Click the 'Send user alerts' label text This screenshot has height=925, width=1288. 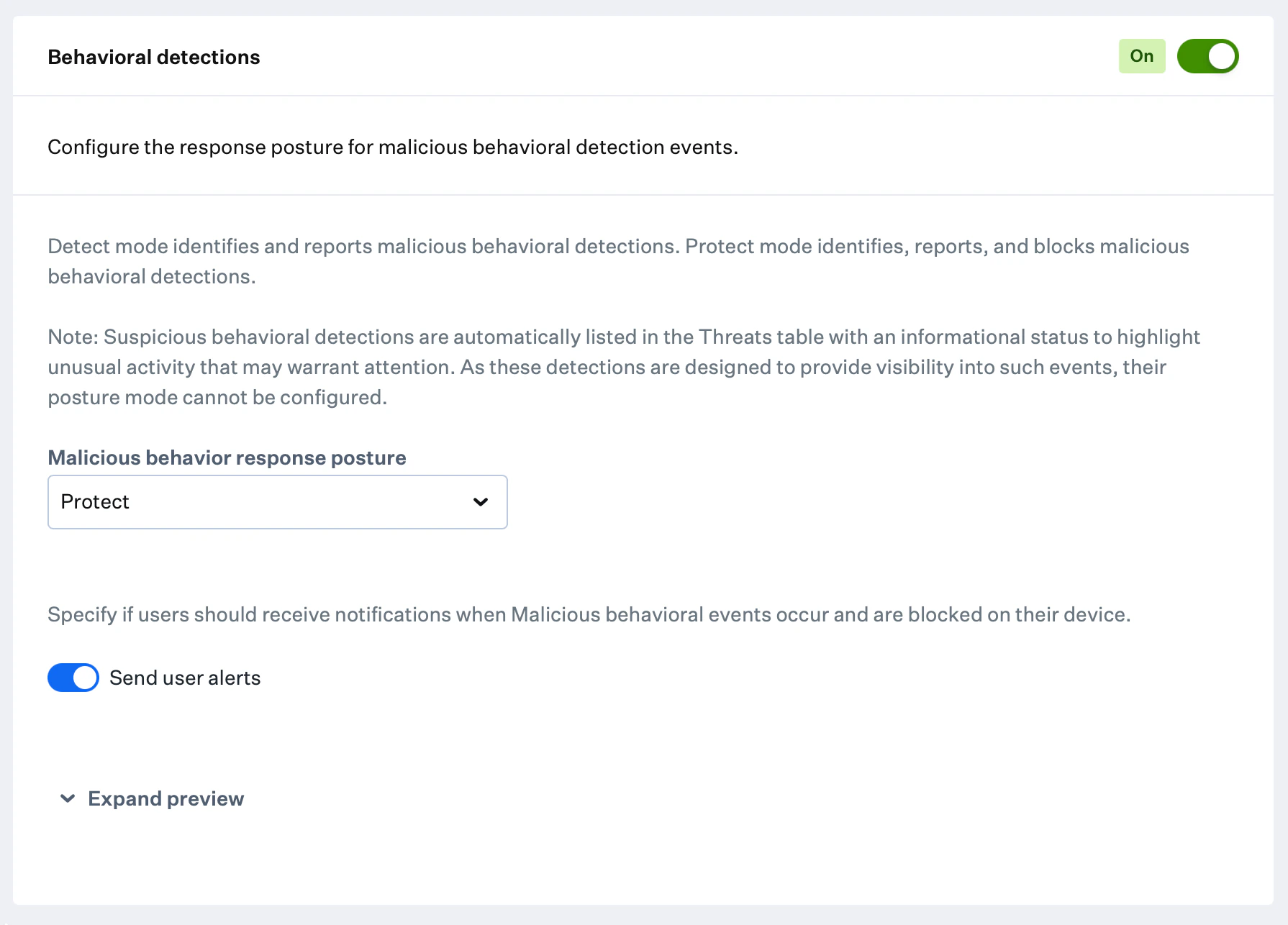point(184,677)
